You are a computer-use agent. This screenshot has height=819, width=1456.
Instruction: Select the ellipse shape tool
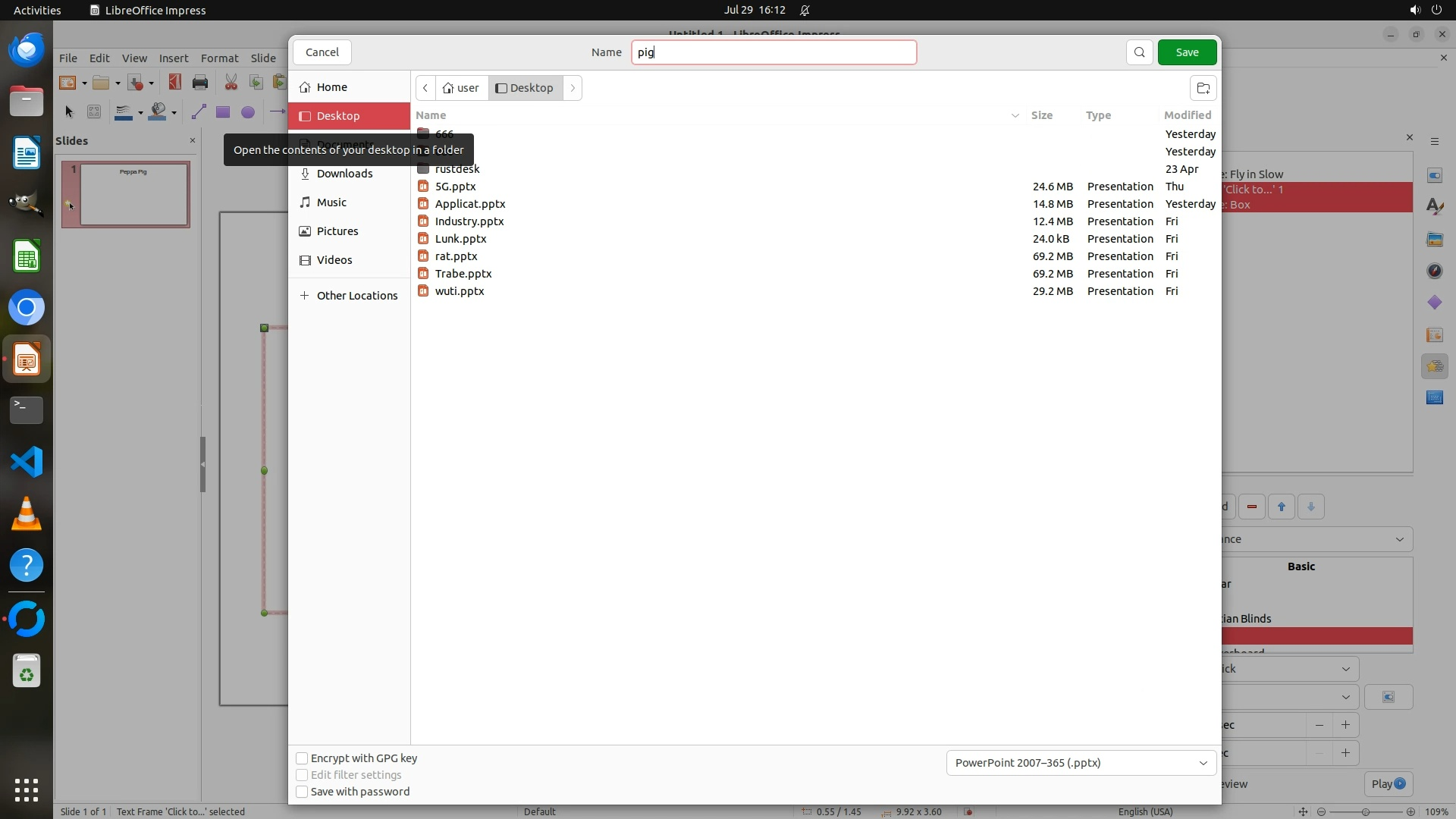point(247,112)
